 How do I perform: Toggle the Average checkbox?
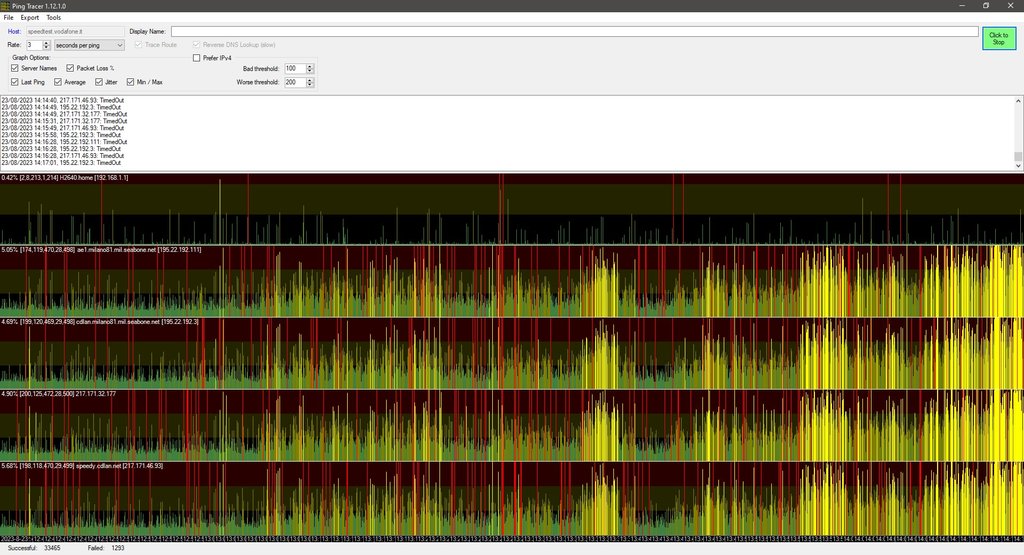coord(58,82)
